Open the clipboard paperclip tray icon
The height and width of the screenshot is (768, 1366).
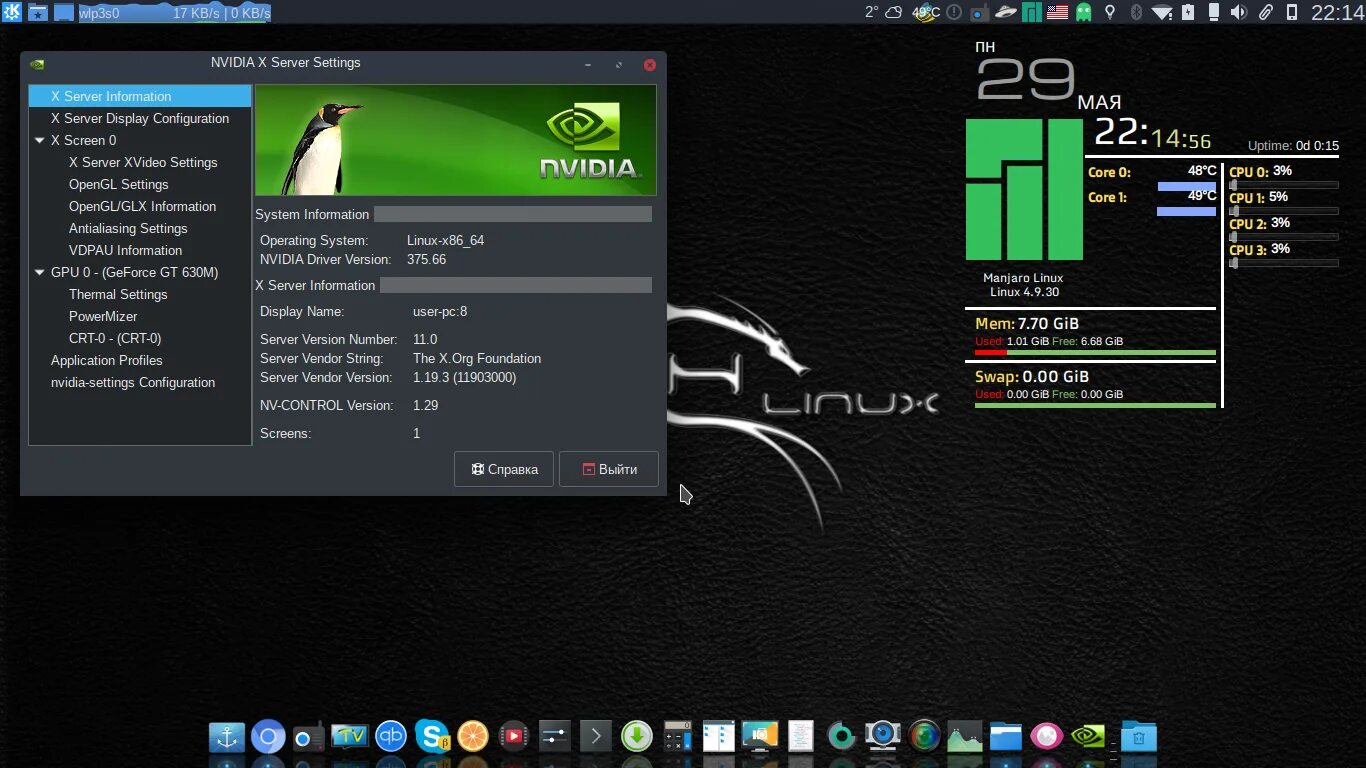pyautogui.click(x=1265, y=12)
